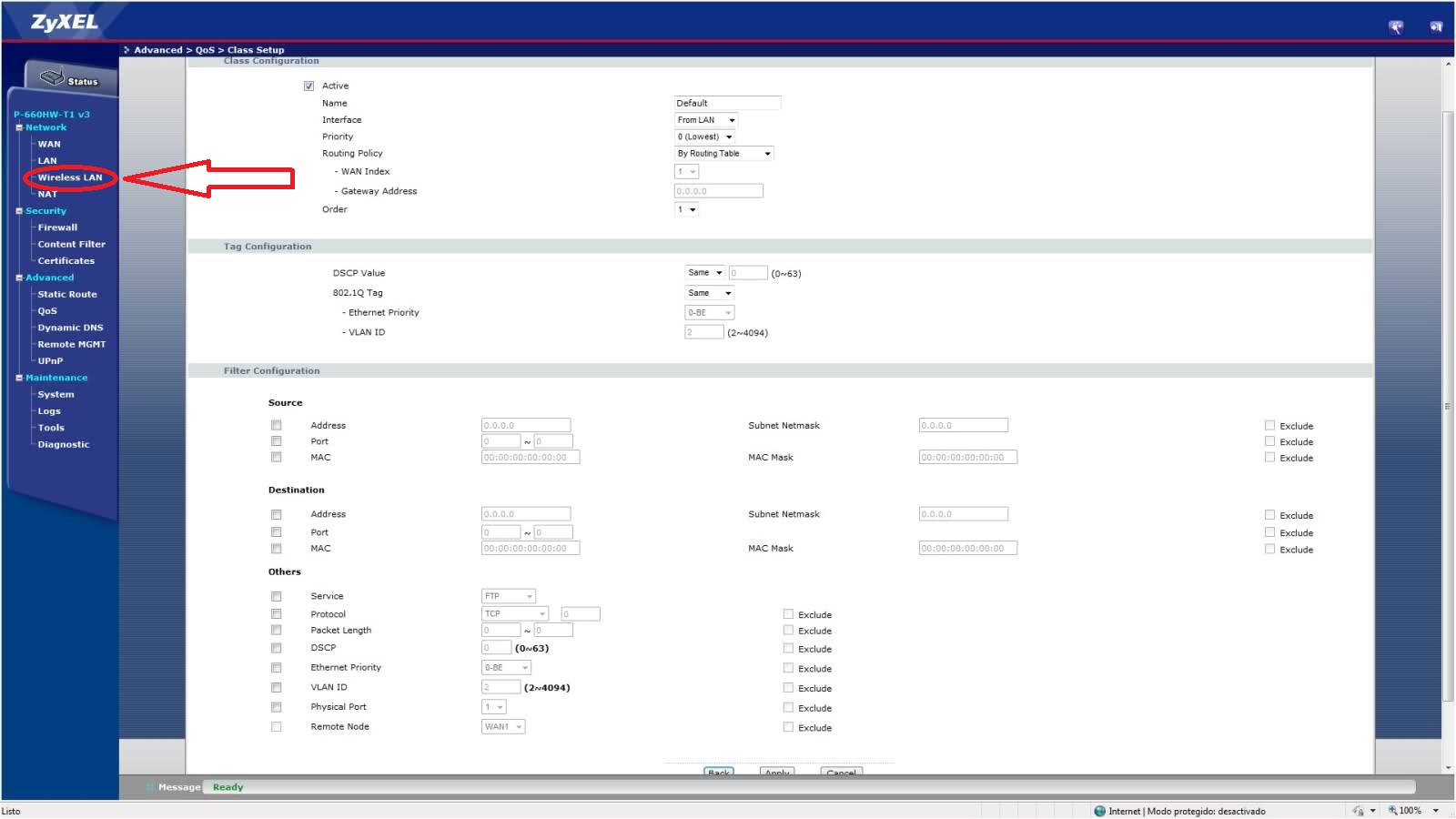
Task: Open the Priority 0 (Lowest) dropdown
Action: 704,136
